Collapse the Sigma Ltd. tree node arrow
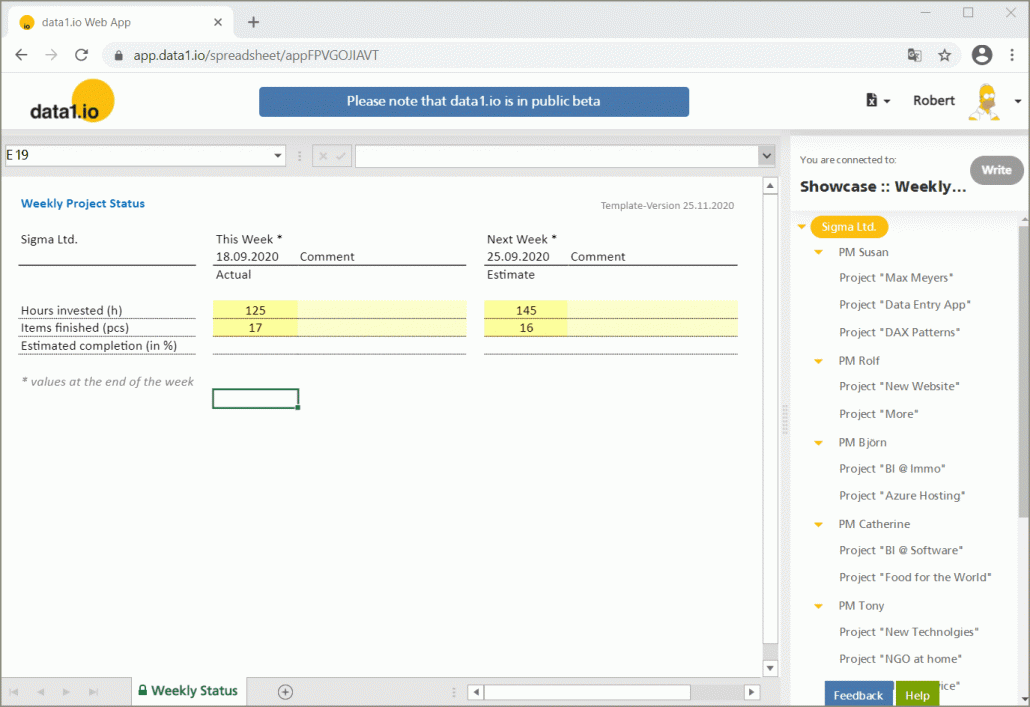The image size is (1030, 707). [802, 227]
